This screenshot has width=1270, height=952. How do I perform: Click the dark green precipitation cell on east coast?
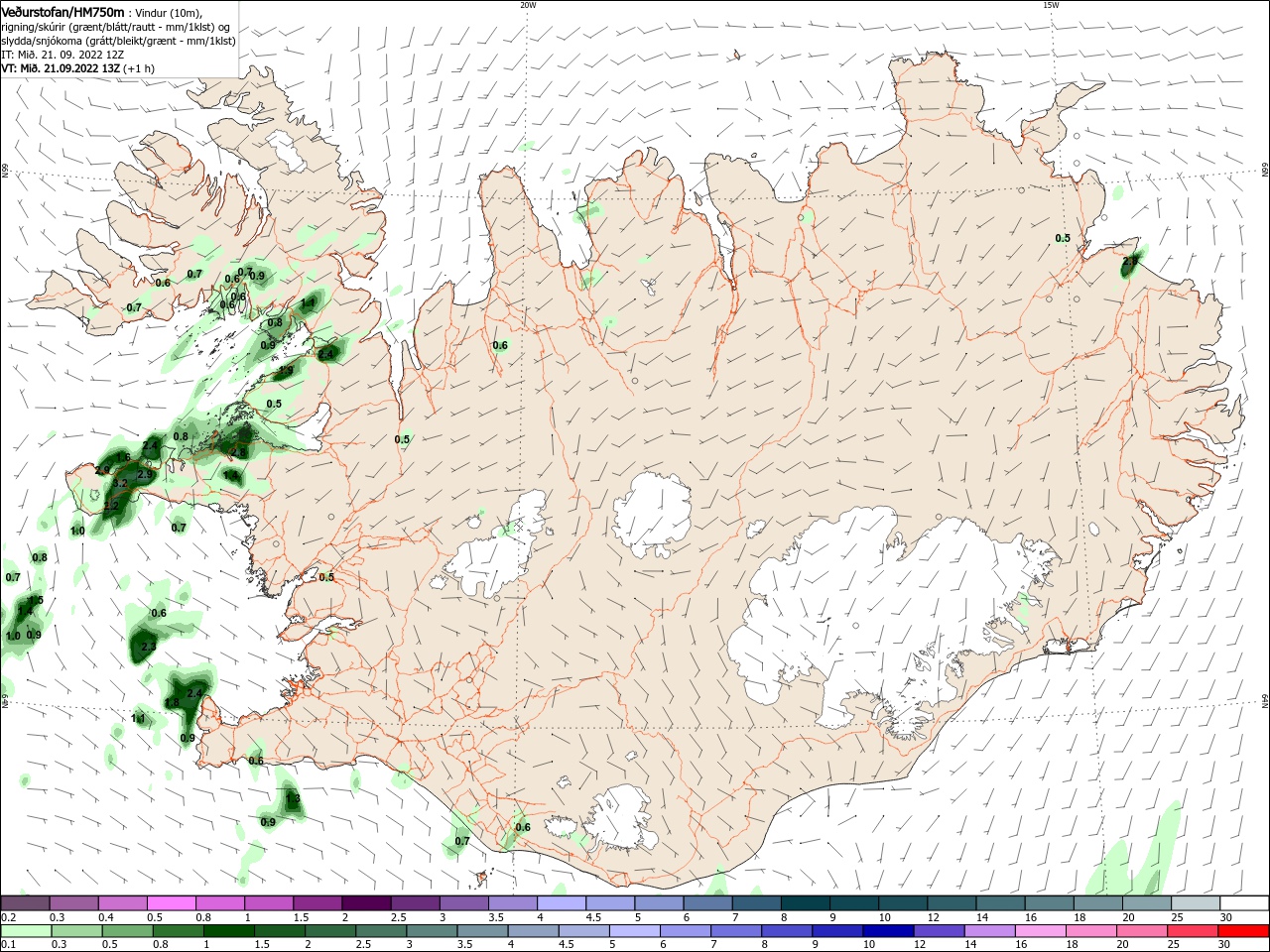[1132, 262]
